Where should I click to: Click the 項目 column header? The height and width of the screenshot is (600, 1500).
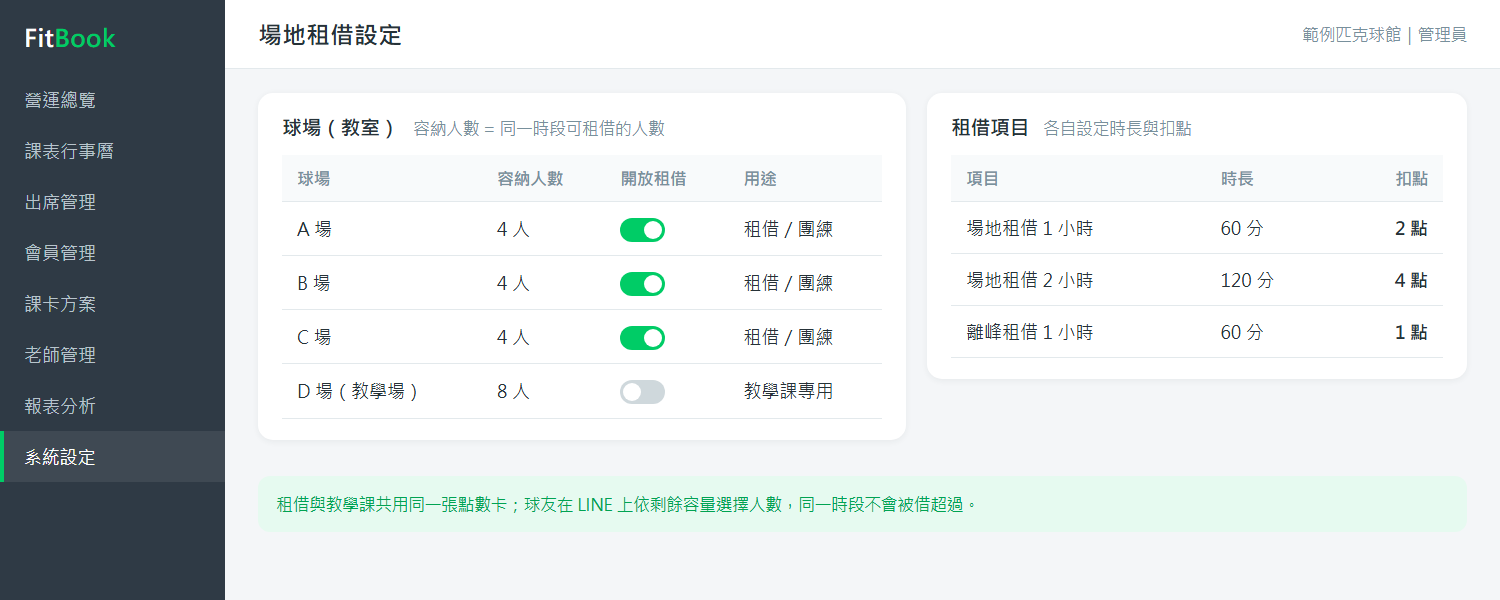pos(983,179)
